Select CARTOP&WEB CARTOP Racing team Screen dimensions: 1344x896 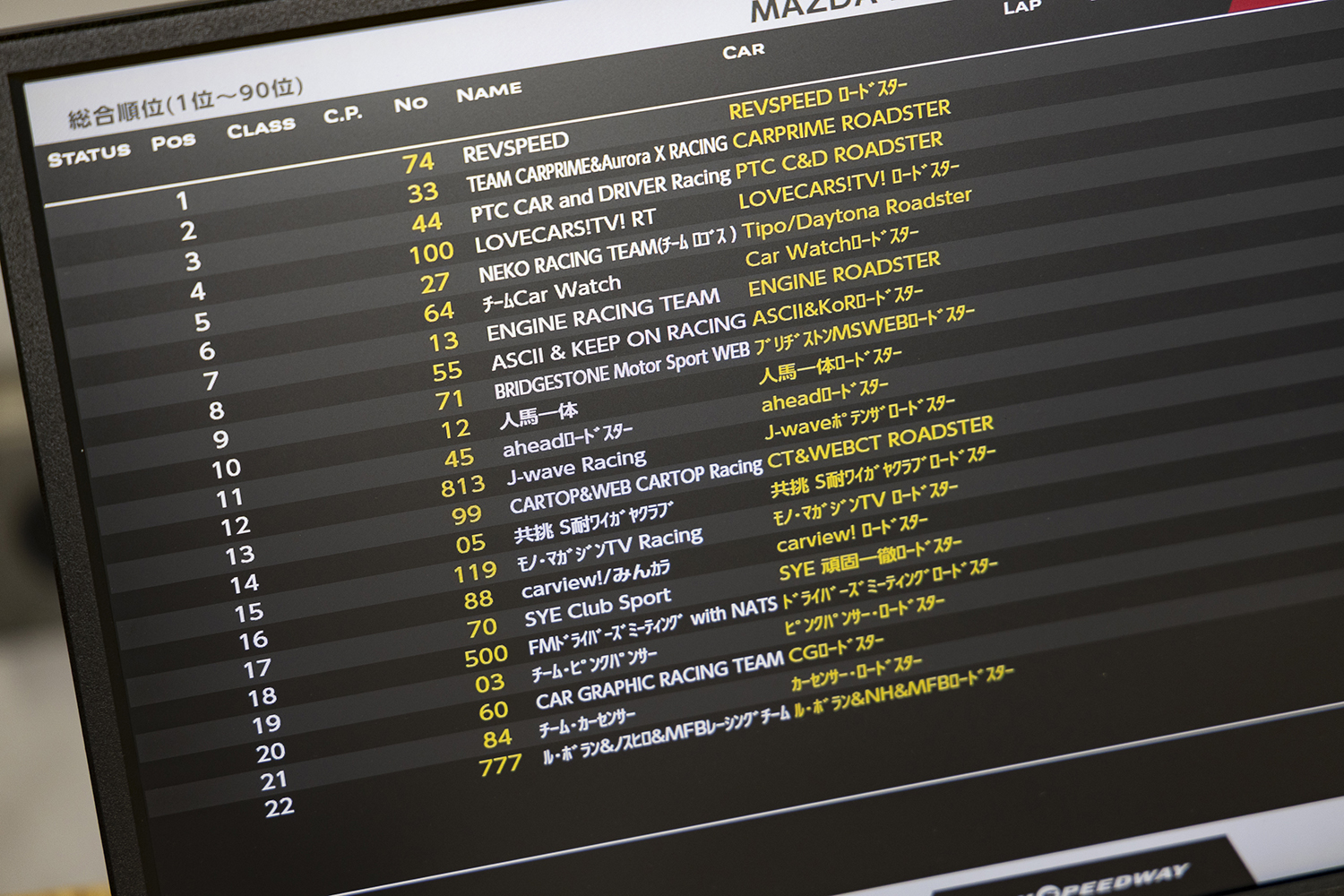(x=636, y=487)
